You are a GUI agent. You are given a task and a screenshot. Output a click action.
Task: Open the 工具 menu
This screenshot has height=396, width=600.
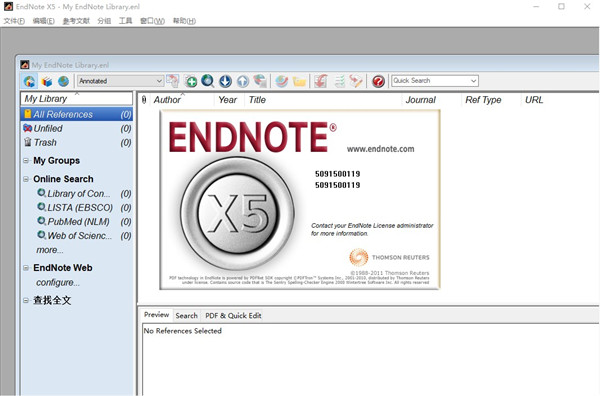click(x=126, y=21)
